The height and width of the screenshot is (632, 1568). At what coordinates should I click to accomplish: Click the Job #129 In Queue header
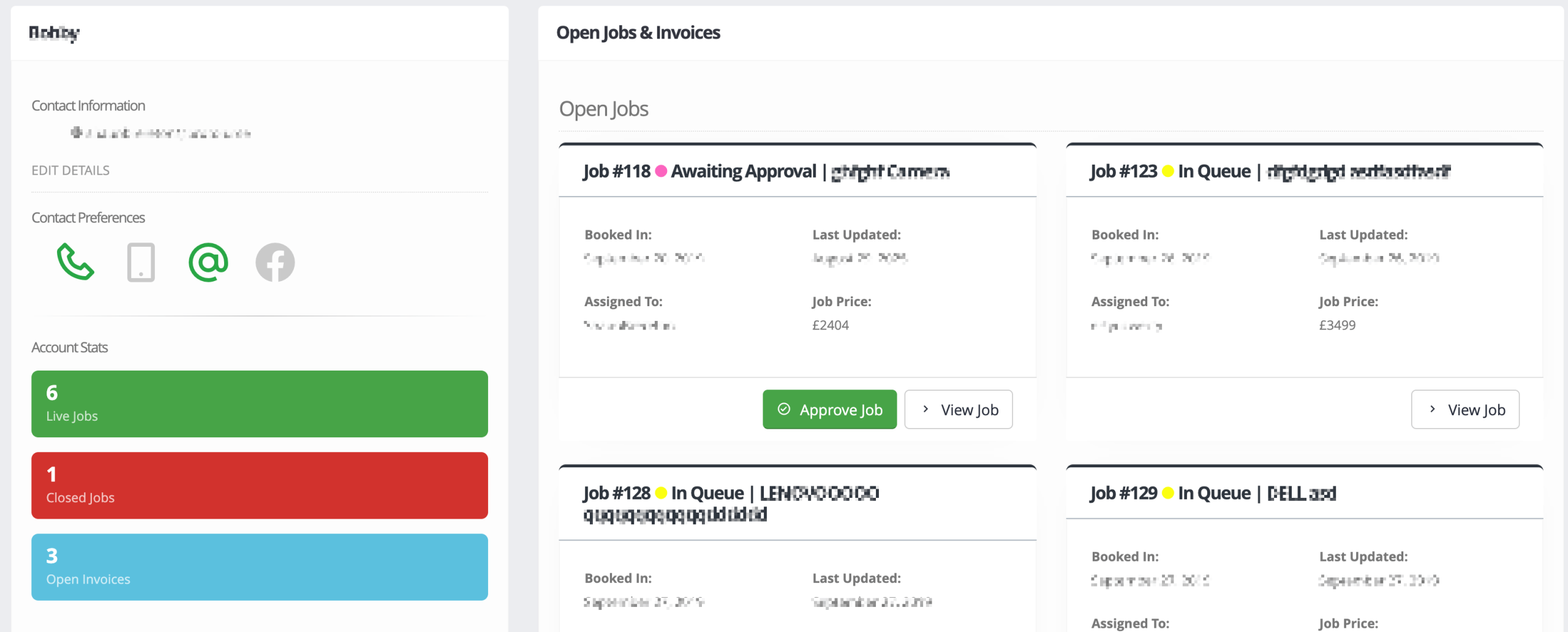pos(1213,493)
